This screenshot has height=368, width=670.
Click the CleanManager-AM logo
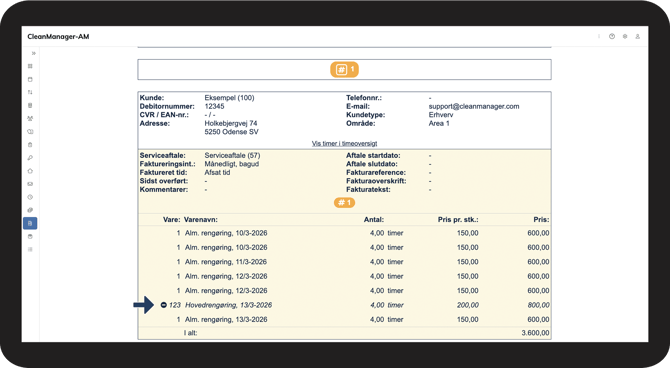[58, 37]
